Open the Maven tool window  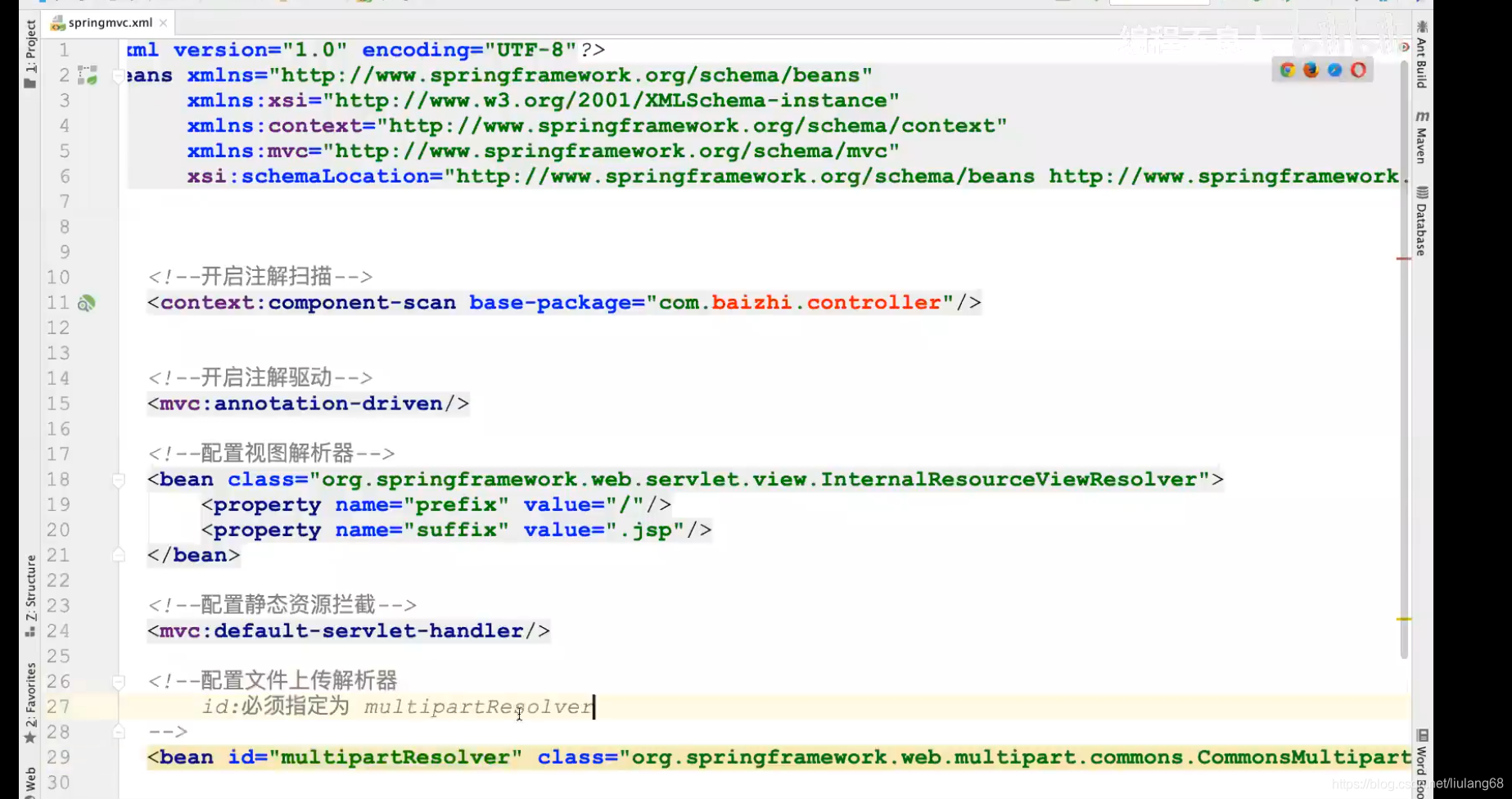point(1422,137)
